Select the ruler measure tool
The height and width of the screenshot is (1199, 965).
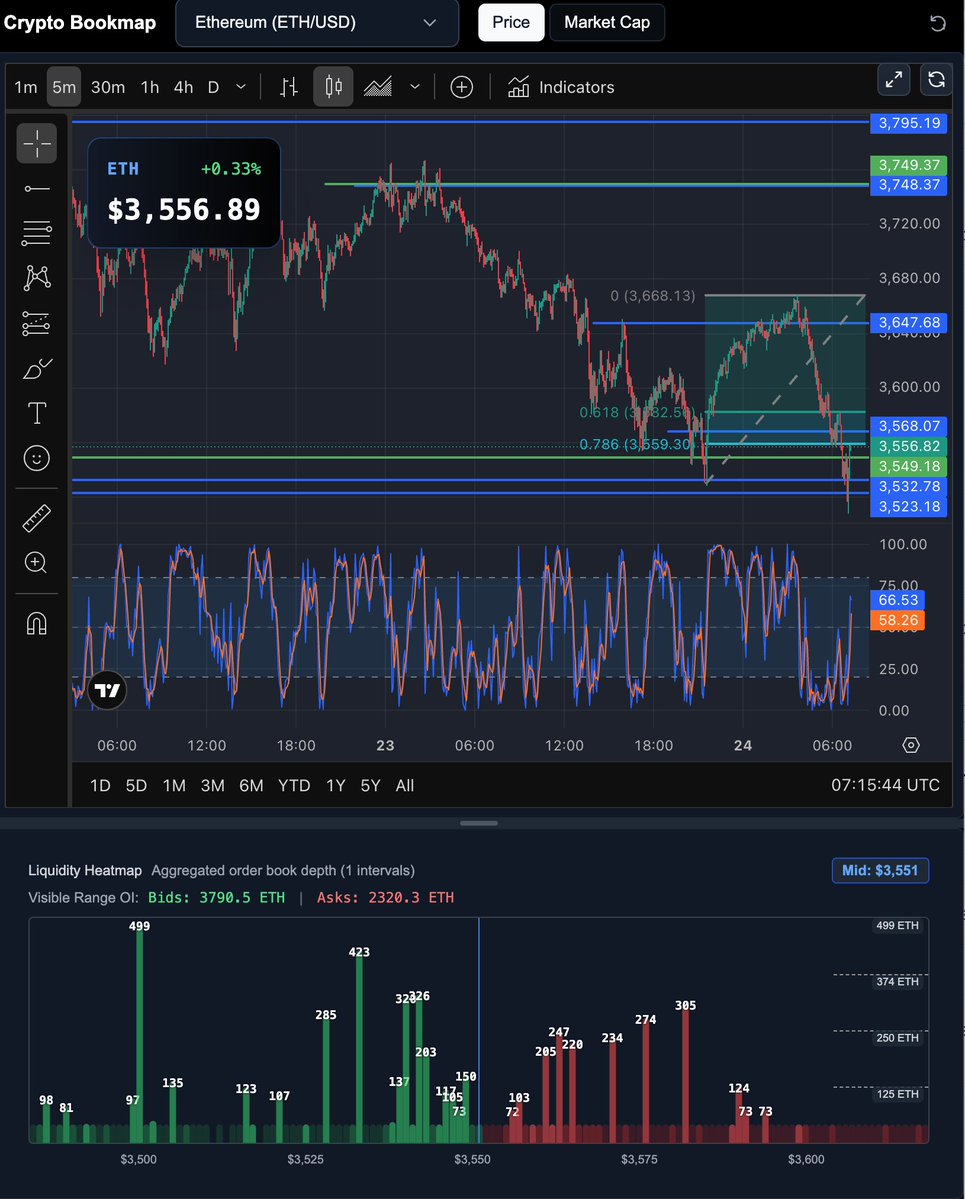click(x=37, y=518)
